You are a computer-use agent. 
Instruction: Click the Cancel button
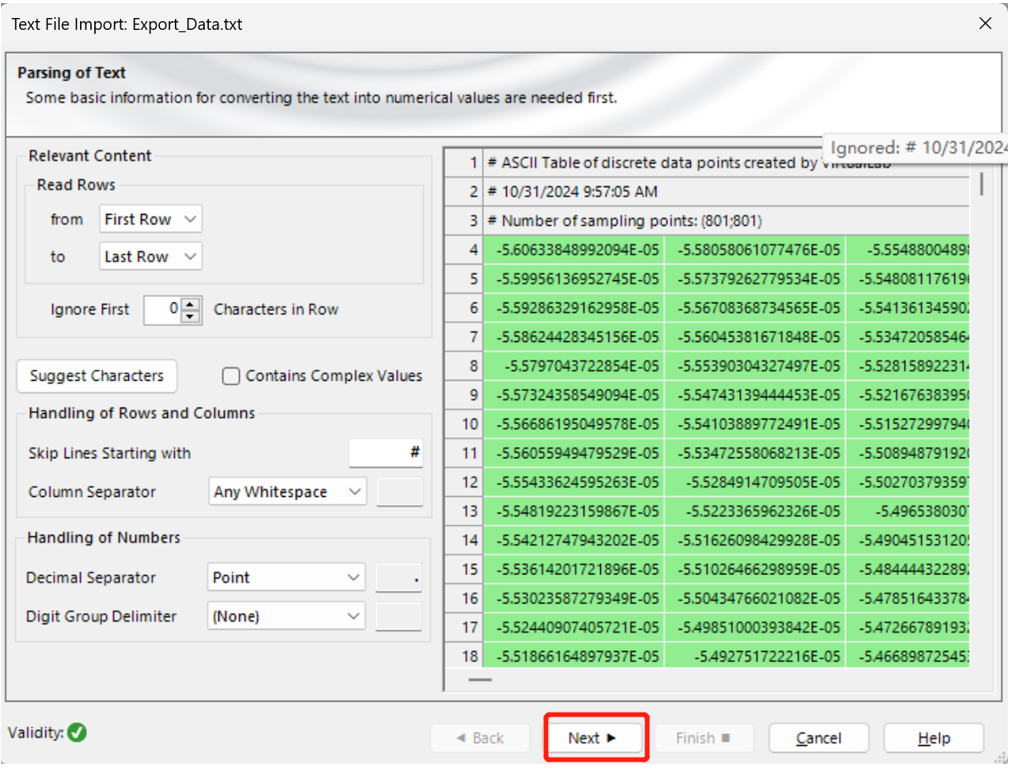coord(818,738)
